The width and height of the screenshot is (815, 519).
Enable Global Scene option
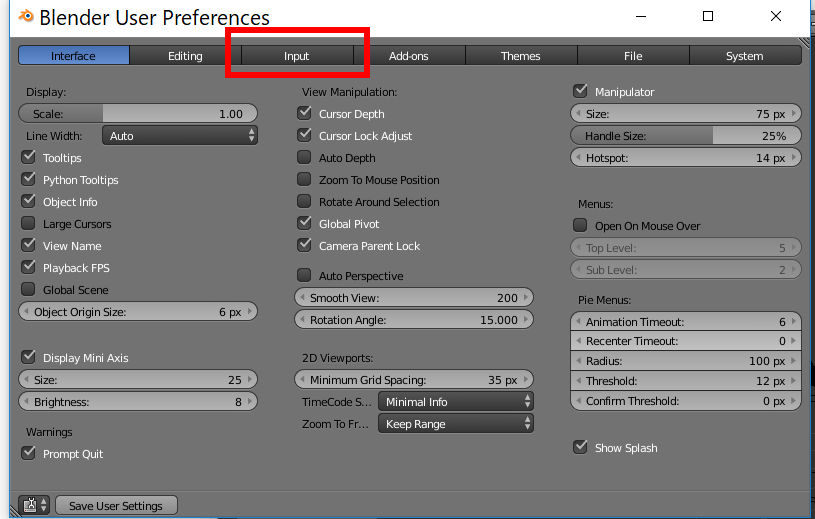(x=28, y=289)
